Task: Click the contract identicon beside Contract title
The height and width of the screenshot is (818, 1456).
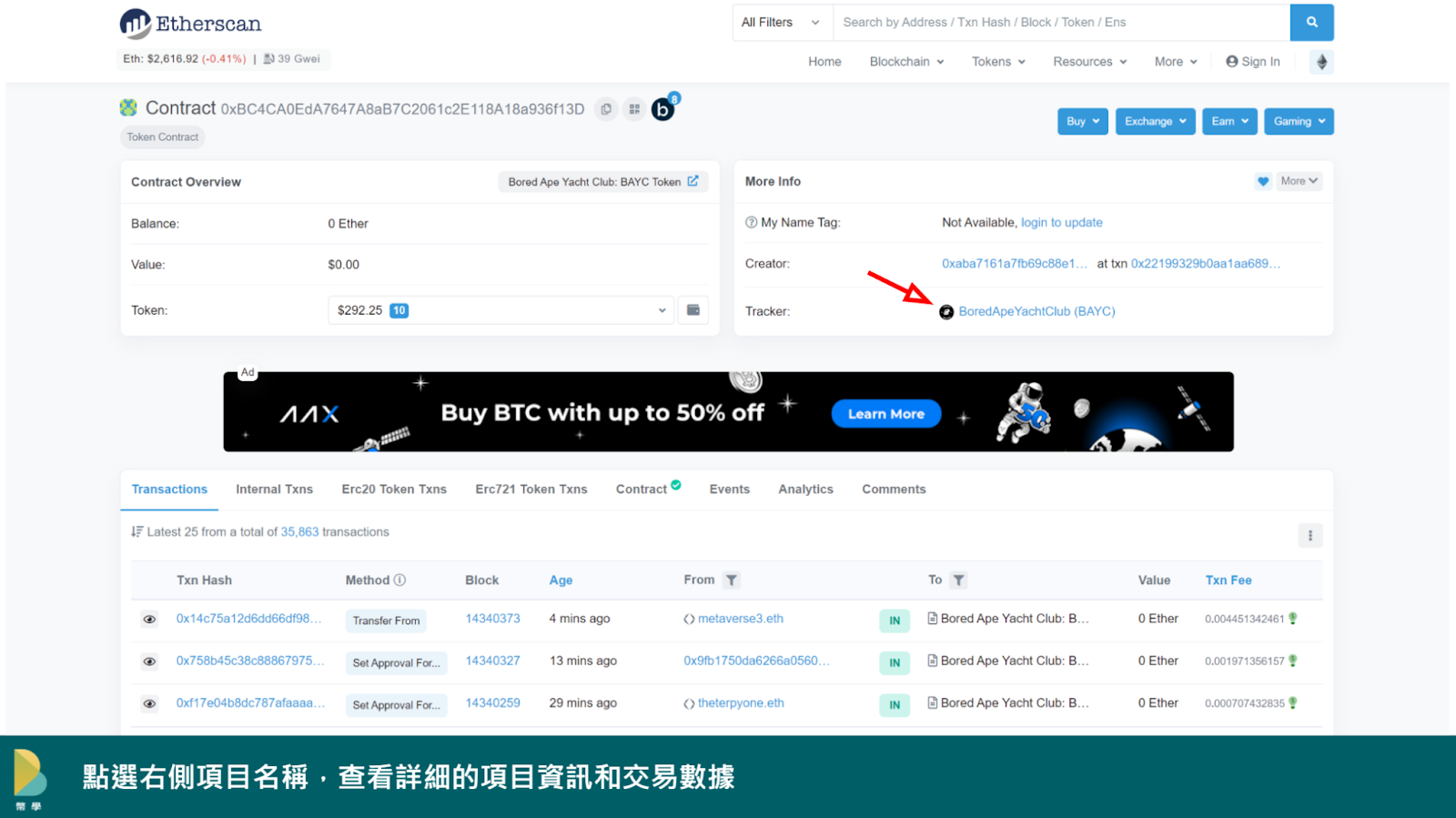Action: (x=128, y=108)
